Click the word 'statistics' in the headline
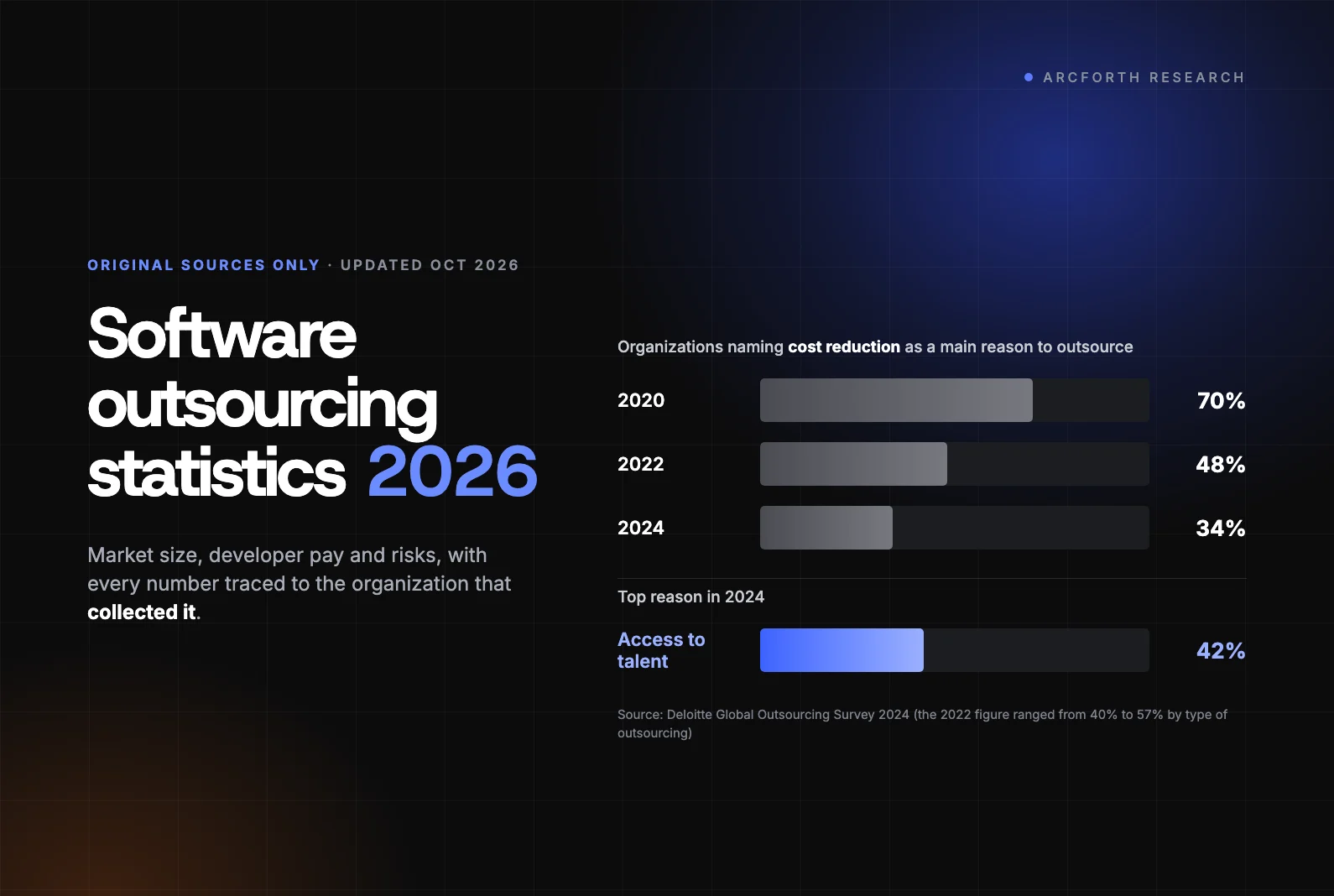The image size is (1334, 896). (x=216, y=472)
